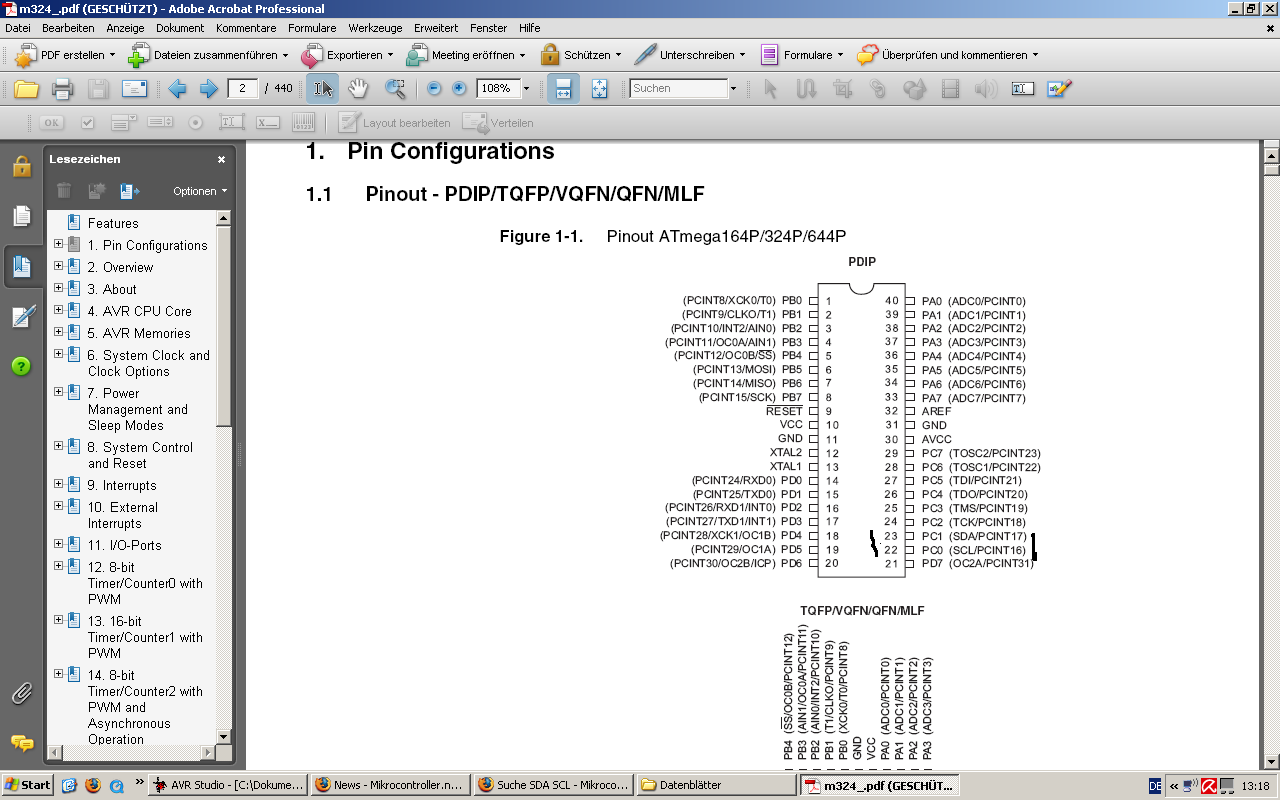The width and height of the screenshot is (1280, 800).
Task: Expand the '9. Interrupts' bookmark
Action: click(58, 484)
